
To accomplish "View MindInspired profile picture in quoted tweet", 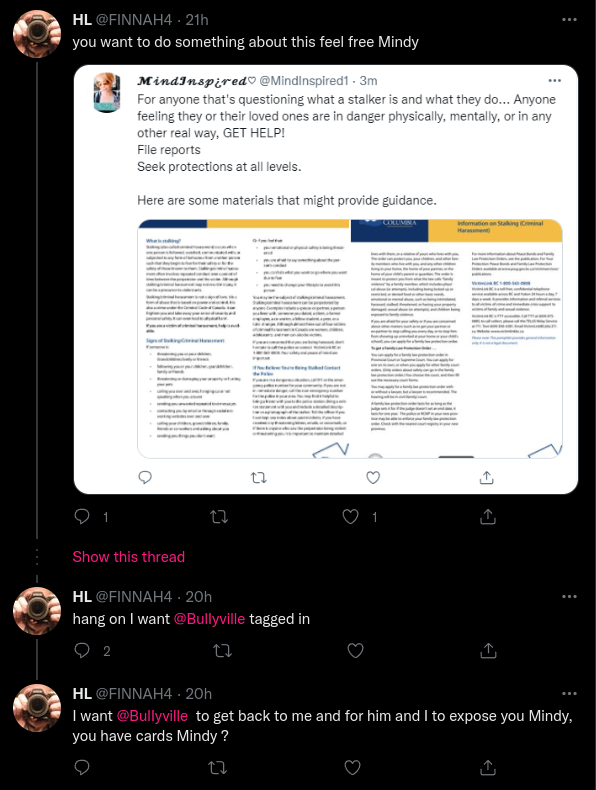I will point(107,92).
